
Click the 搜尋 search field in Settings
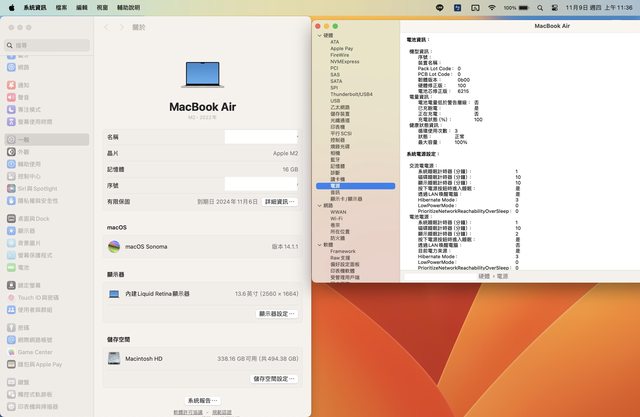(50, 45)
